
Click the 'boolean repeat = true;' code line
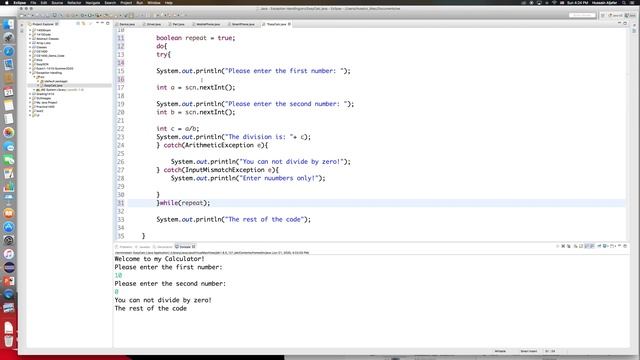coord(196,38)
